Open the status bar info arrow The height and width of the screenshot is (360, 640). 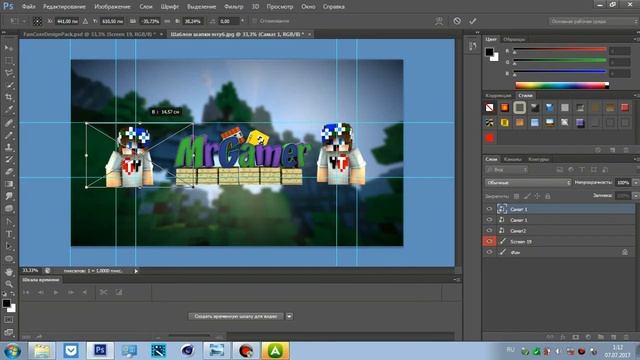coord(136,271)
